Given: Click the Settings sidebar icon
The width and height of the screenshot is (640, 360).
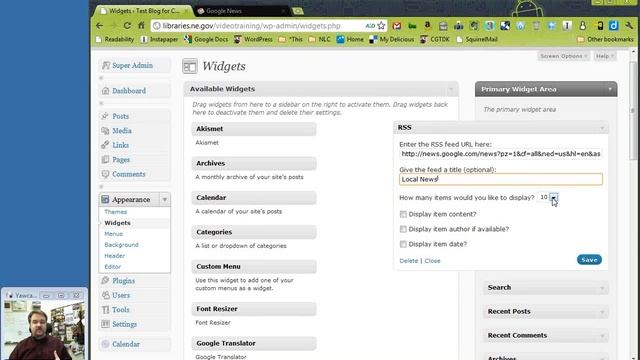Looking at the screenshot, I should pos(105,324).
